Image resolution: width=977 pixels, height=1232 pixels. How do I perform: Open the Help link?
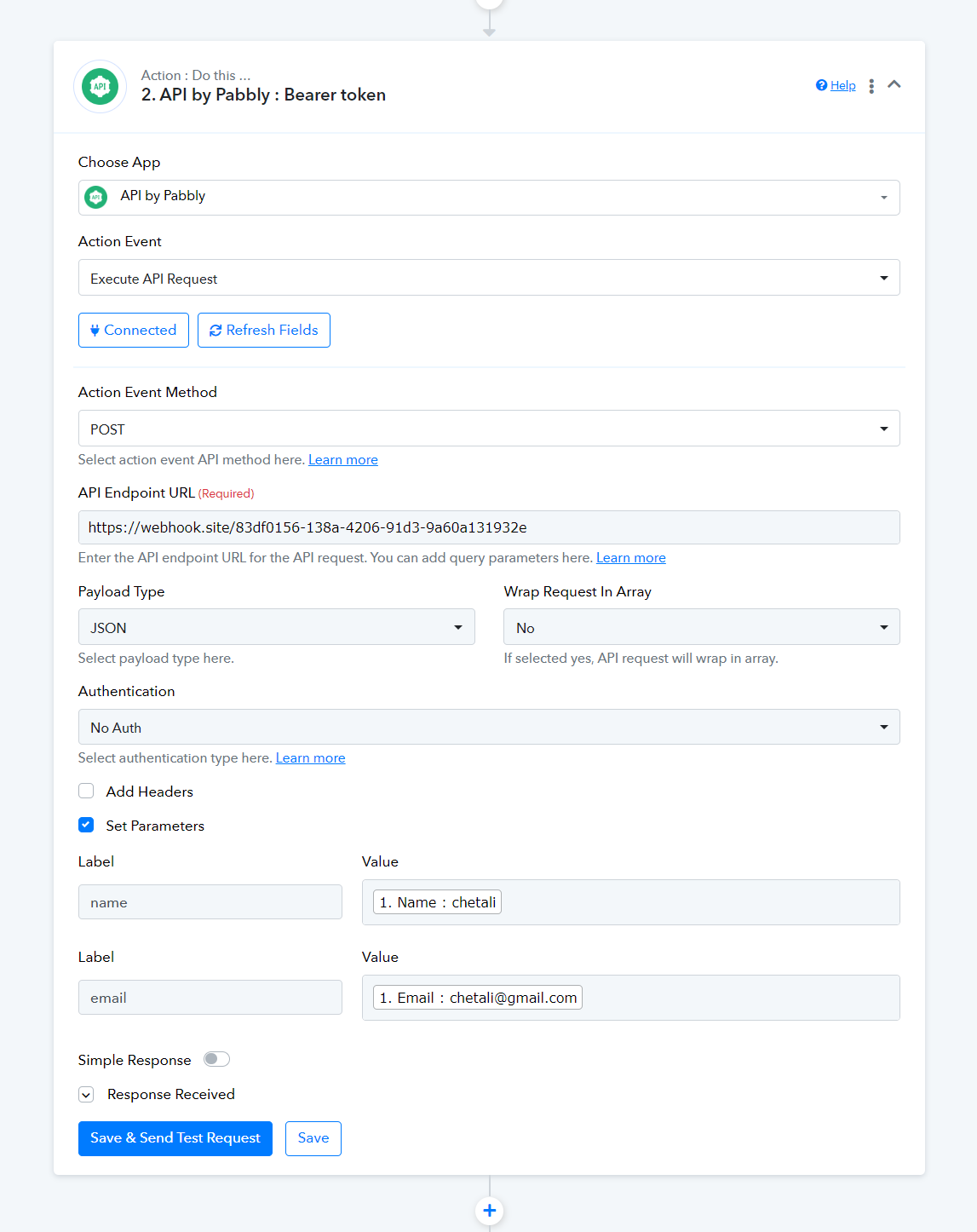[x=836, y=85]
